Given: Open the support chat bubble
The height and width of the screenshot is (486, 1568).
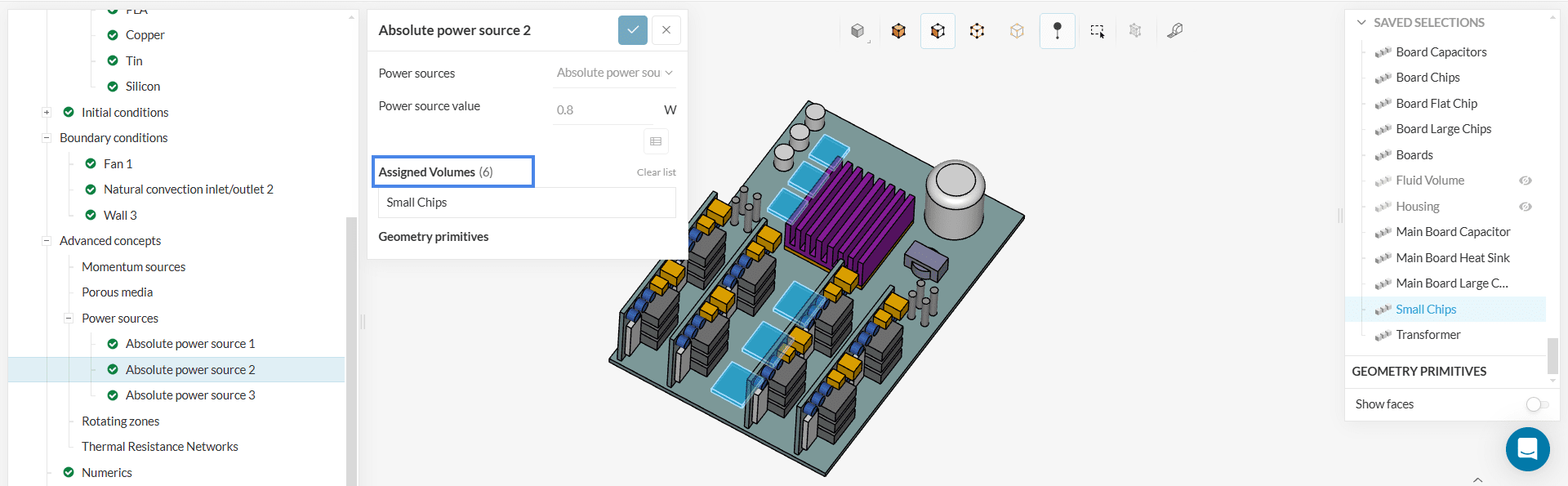Looking at the screenshot, I should [1527, 448].
